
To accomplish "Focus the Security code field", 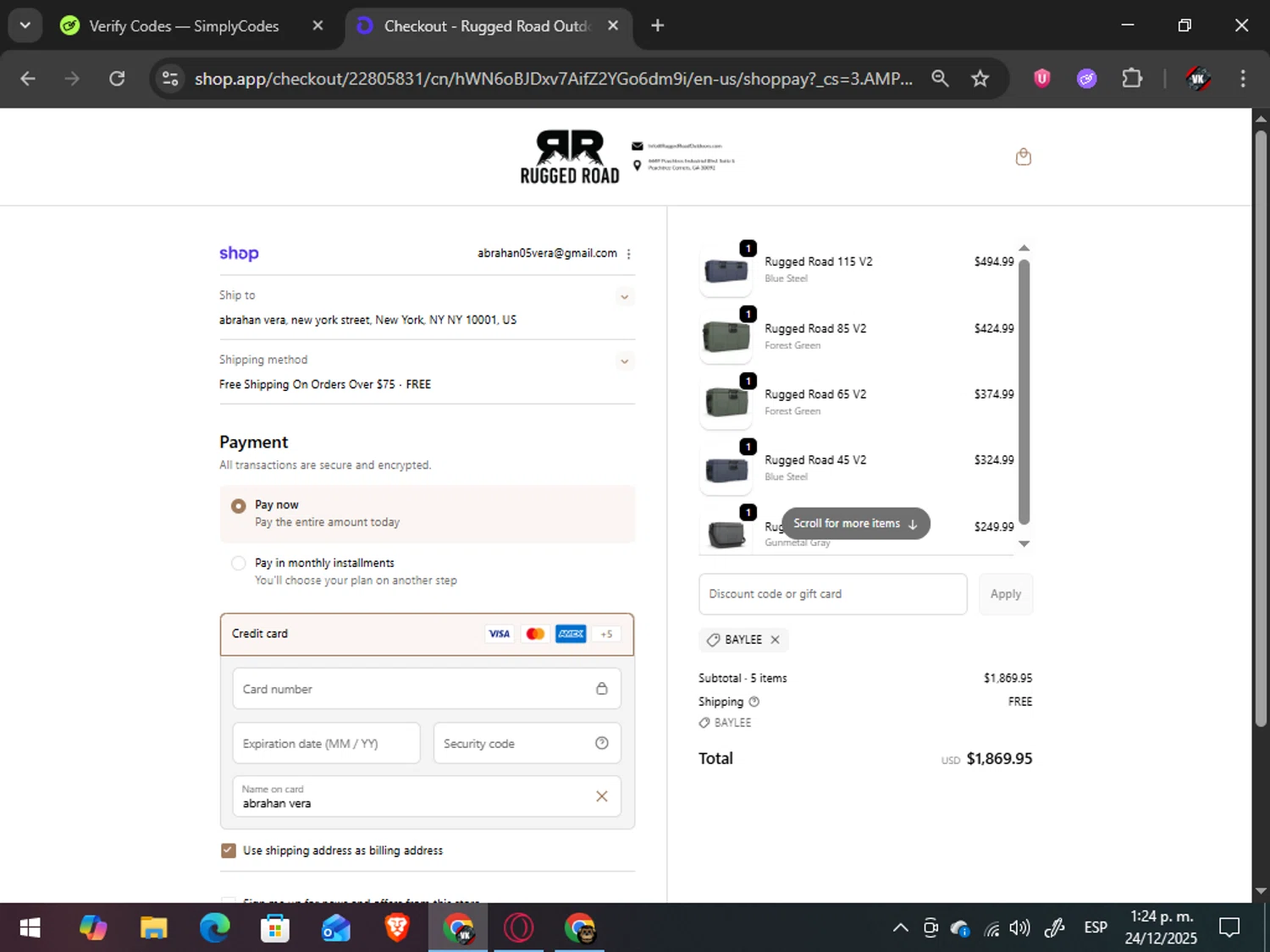I will 527,743.
